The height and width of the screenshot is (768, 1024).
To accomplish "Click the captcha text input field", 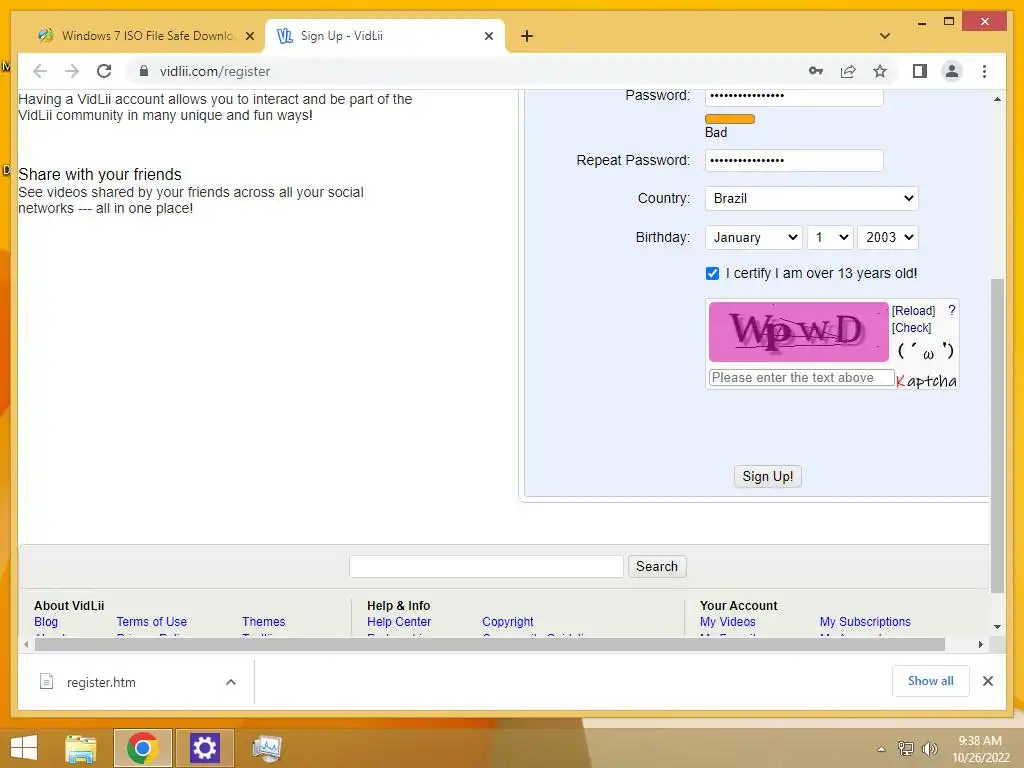I will 801,377.
